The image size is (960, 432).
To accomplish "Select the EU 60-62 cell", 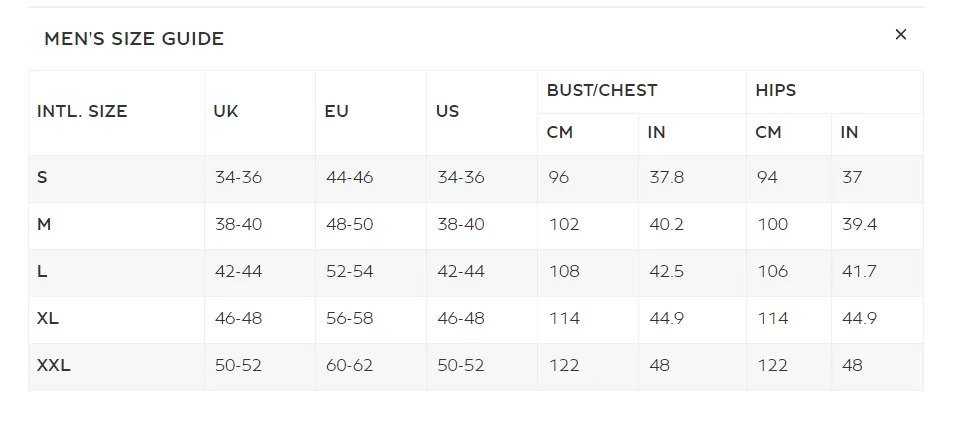I will pyautogui.click(x=350, y=365).
